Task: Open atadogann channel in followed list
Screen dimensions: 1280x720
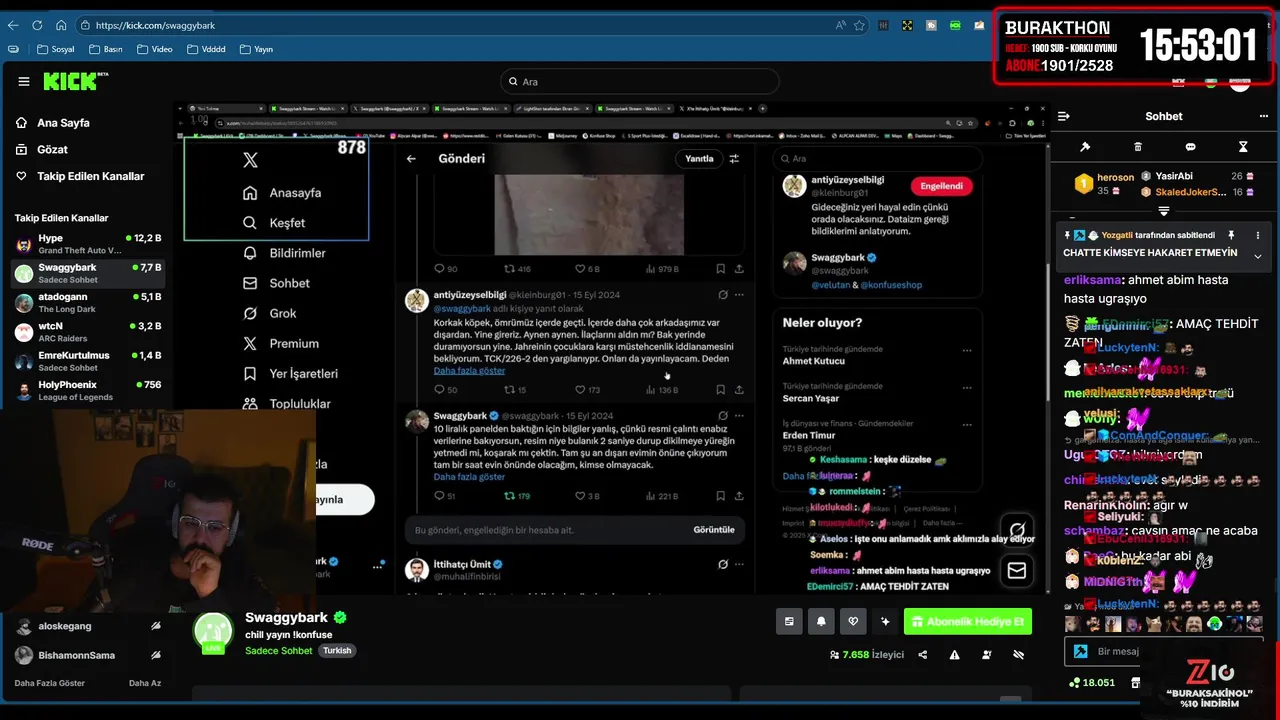Action: point(88,302)
